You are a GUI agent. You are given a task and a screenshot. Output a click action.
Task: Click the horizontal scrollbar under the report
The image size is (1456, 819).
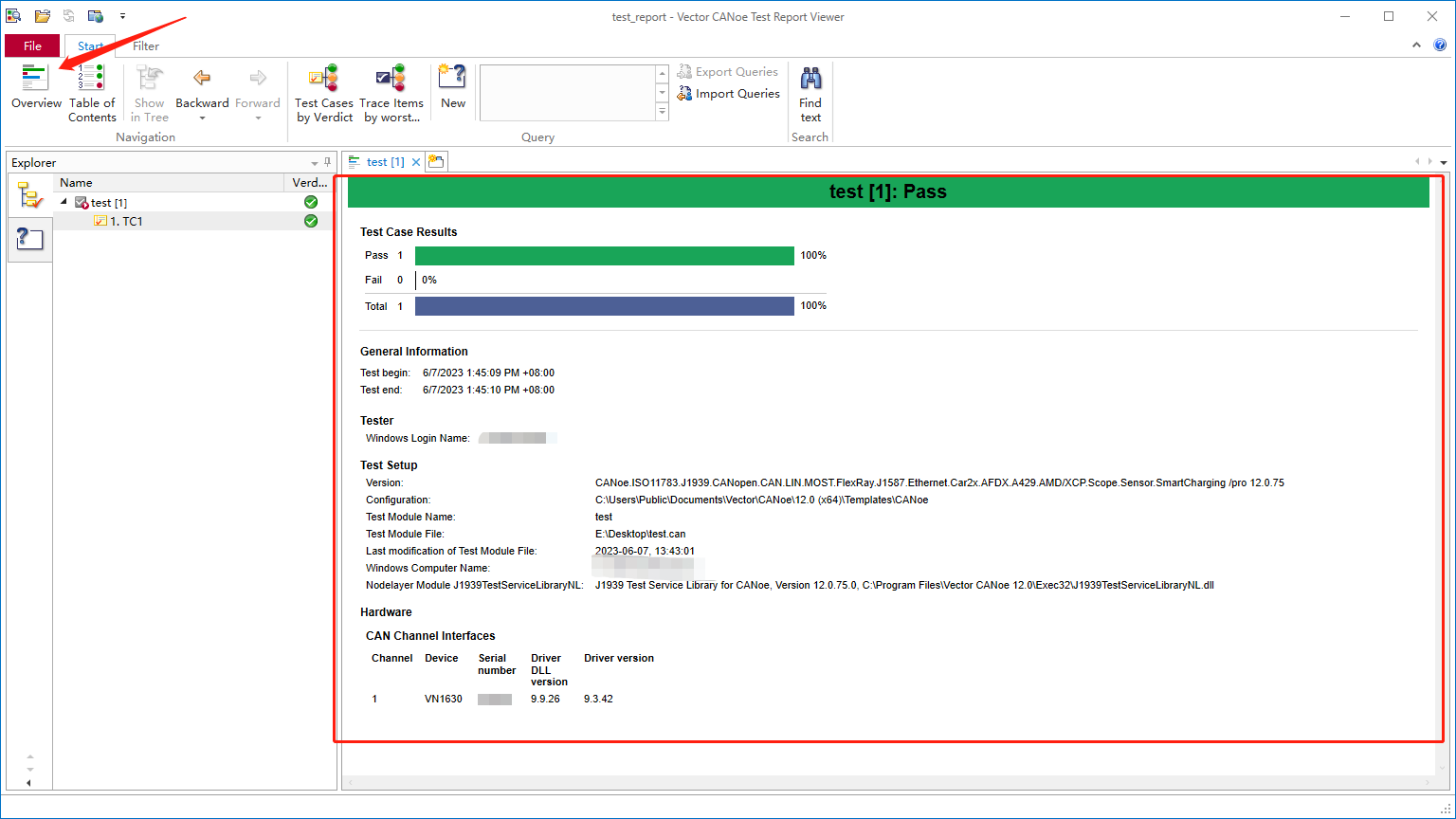pos(888,783)
